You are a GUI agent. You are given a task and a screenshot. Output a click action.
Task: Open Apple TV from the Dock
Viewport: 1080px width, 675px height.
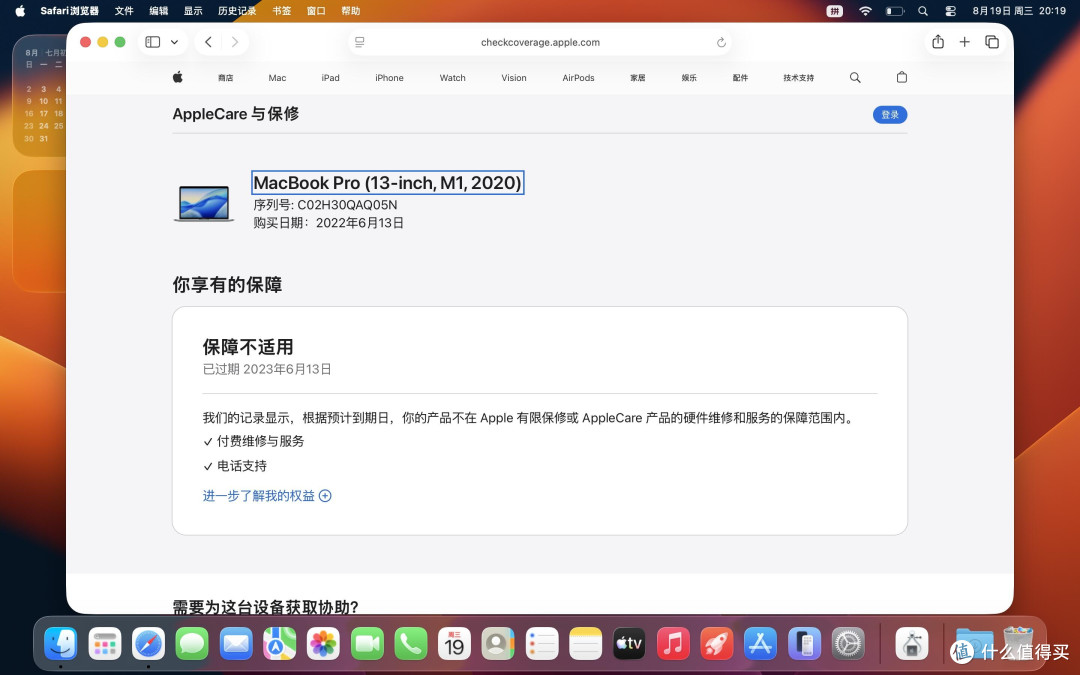630,644
